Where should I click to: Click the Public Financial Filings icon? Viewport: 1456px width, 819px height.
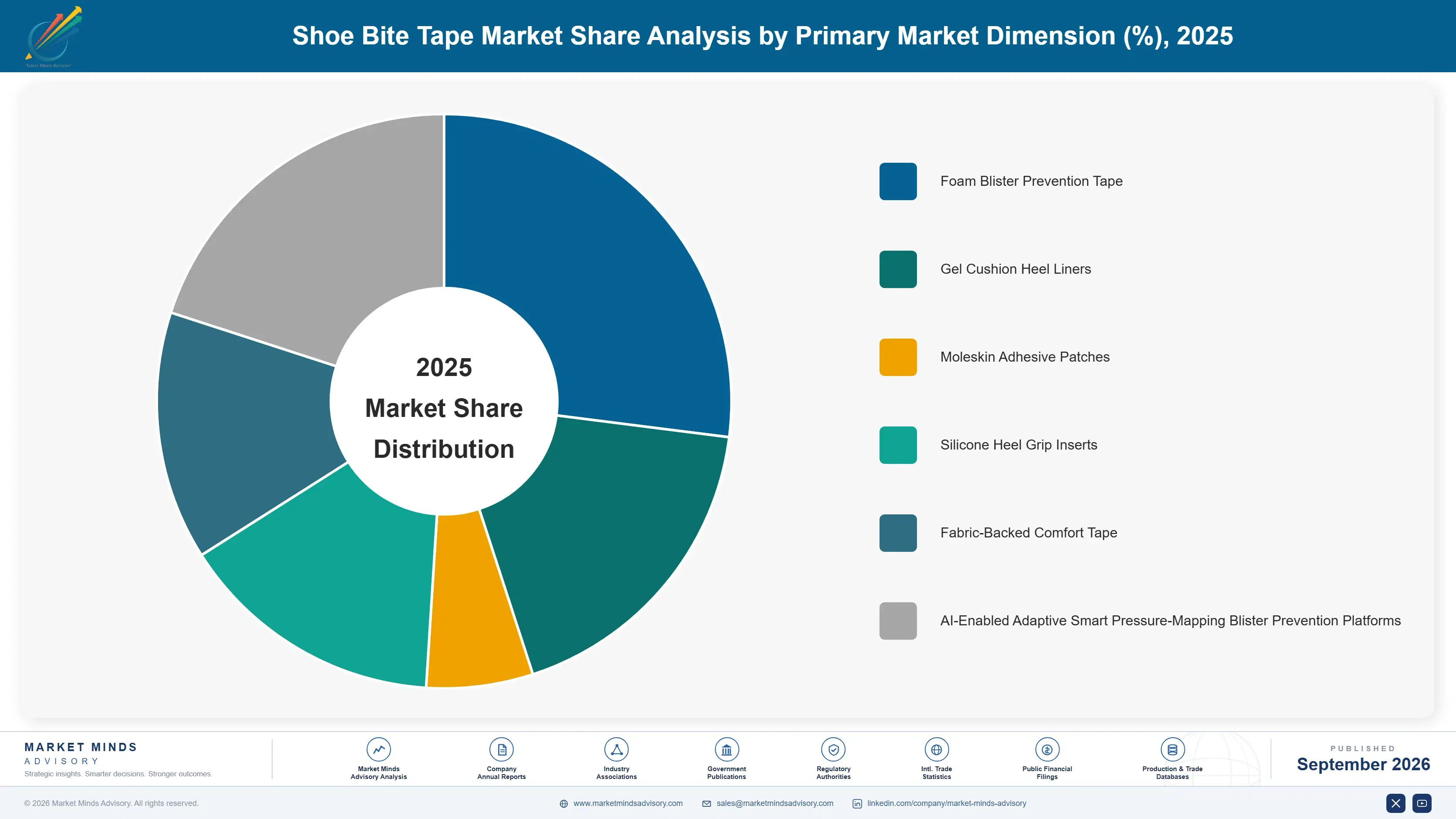(x=1047, y=749)
